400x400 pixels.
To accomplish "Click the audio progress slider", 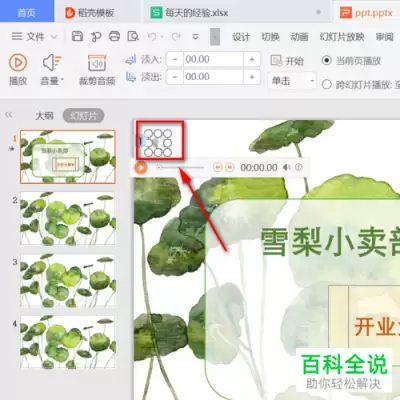I will [x=181, y=167].
